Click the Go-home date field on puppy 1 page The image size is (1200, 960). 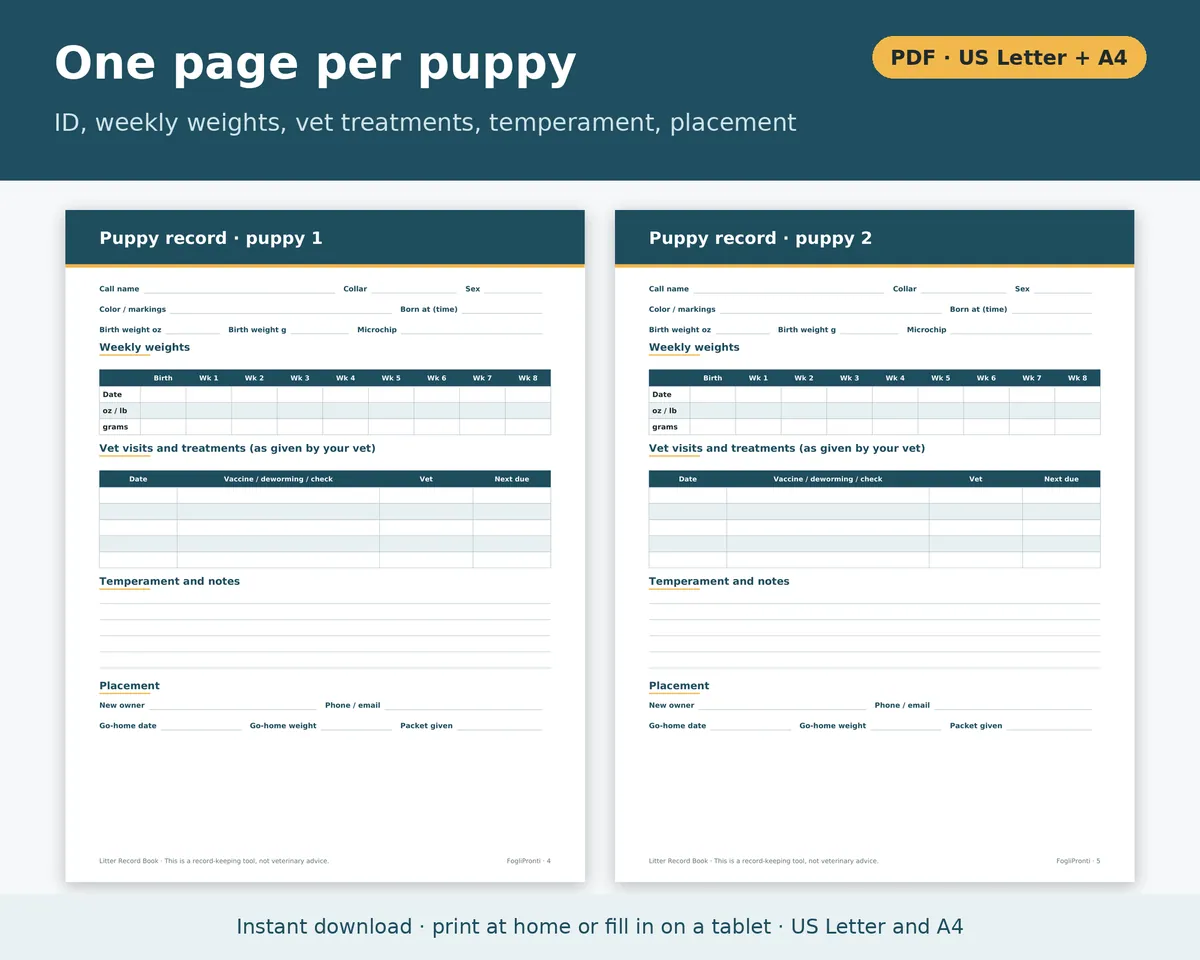coord(201,726)
